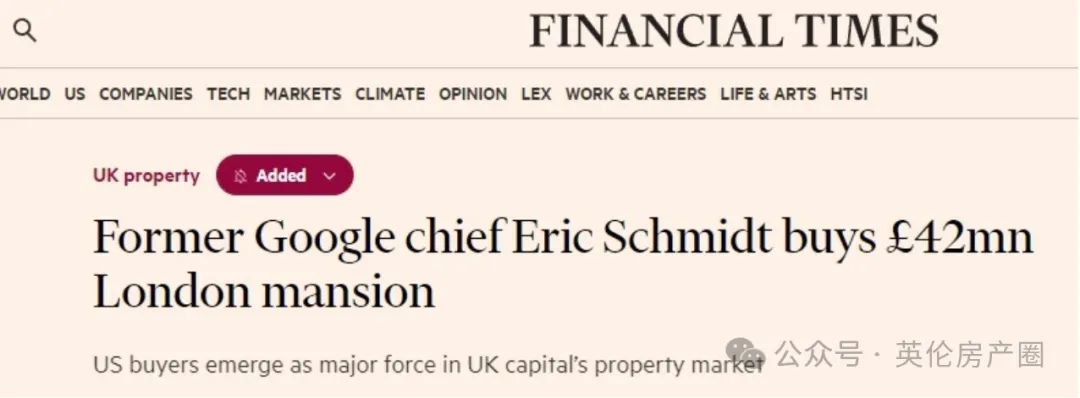Go to the World section

click(x=24, y=94)
